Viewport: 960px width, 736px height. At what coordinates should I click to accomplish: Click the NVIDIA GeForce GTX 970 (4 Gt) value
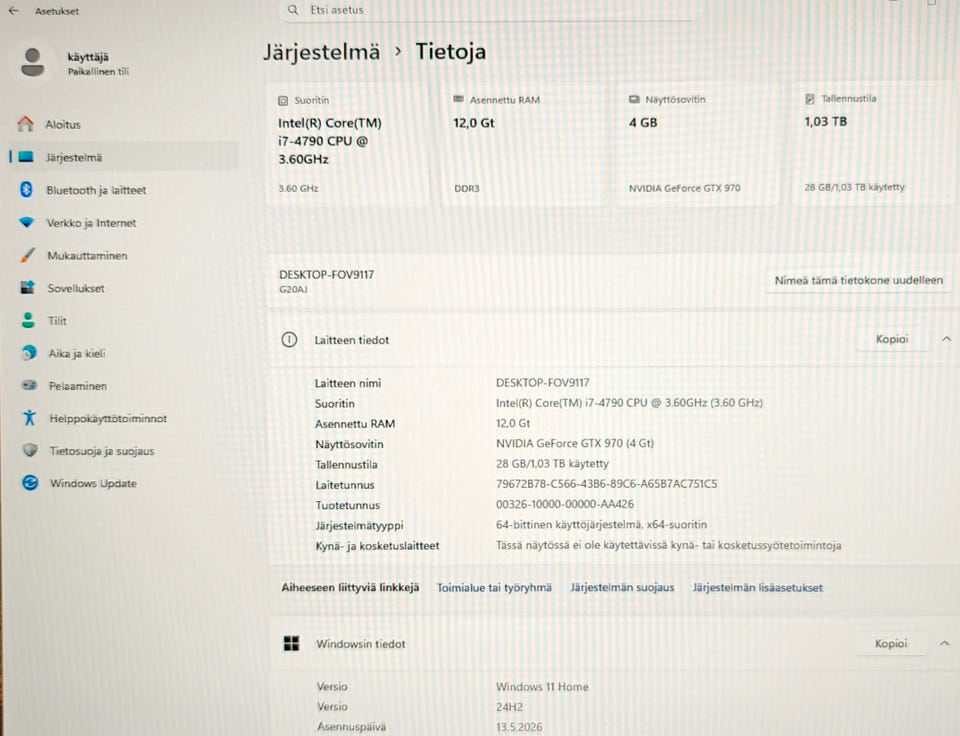575,443
